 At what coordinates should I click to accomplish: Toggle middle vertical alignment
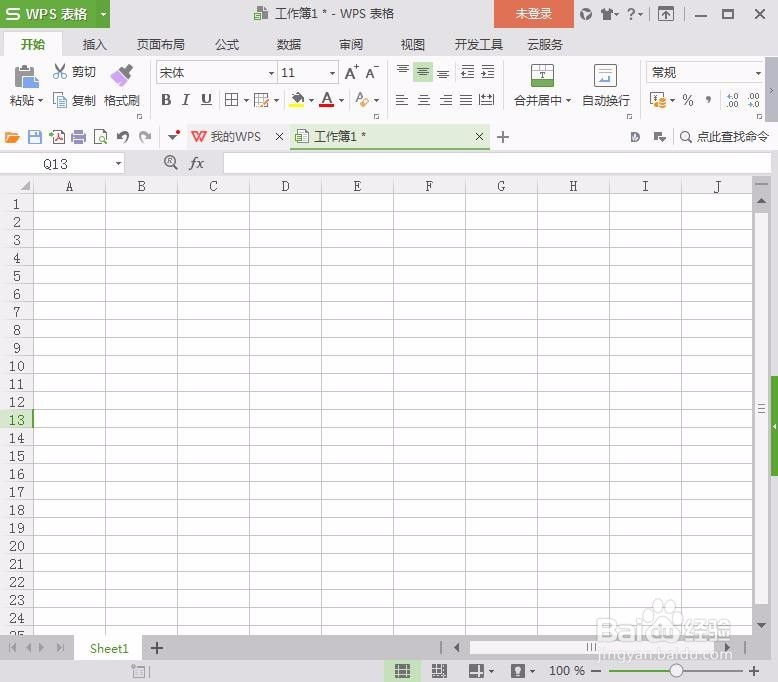point(423,72)
